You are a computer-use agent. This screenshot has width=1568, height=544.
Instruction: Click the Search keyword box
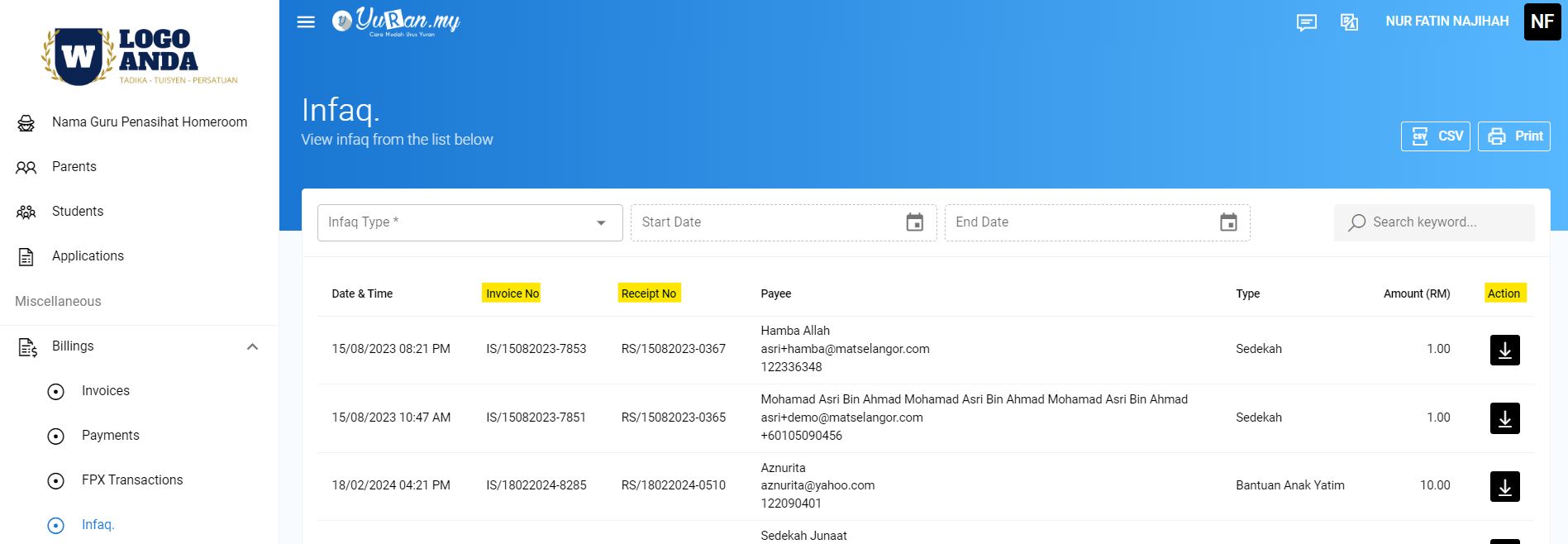click(x=1434, y=222)
